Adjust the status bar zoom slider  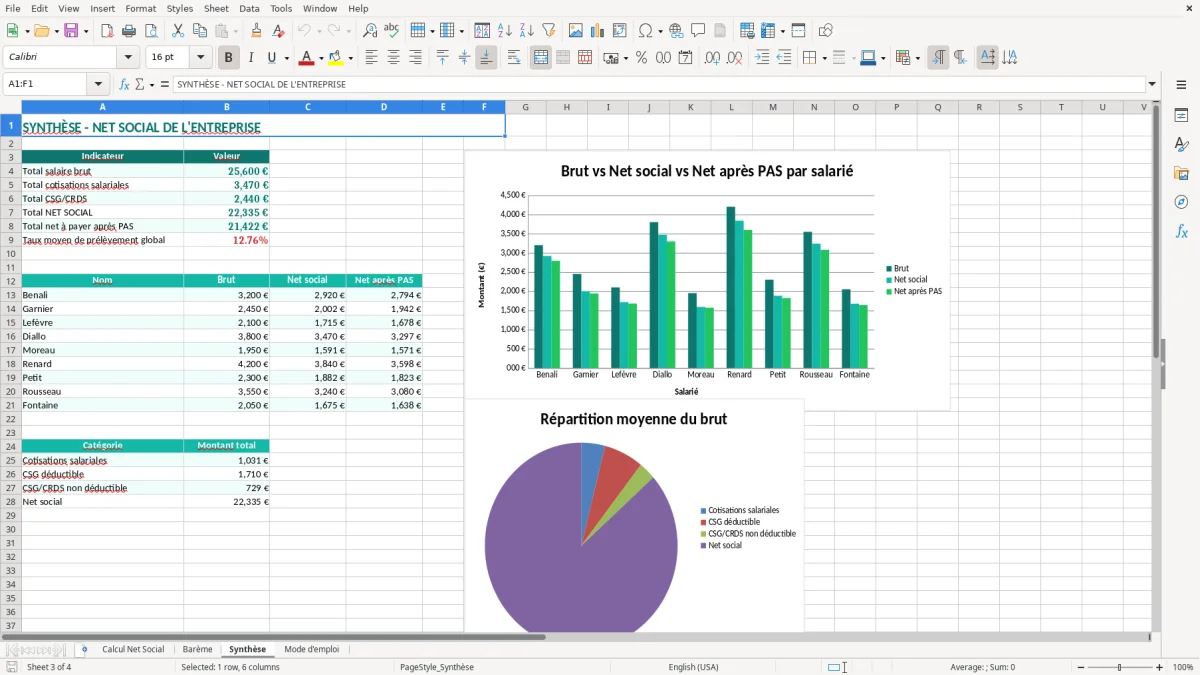pyautogui.click(x=1120, y=667)
